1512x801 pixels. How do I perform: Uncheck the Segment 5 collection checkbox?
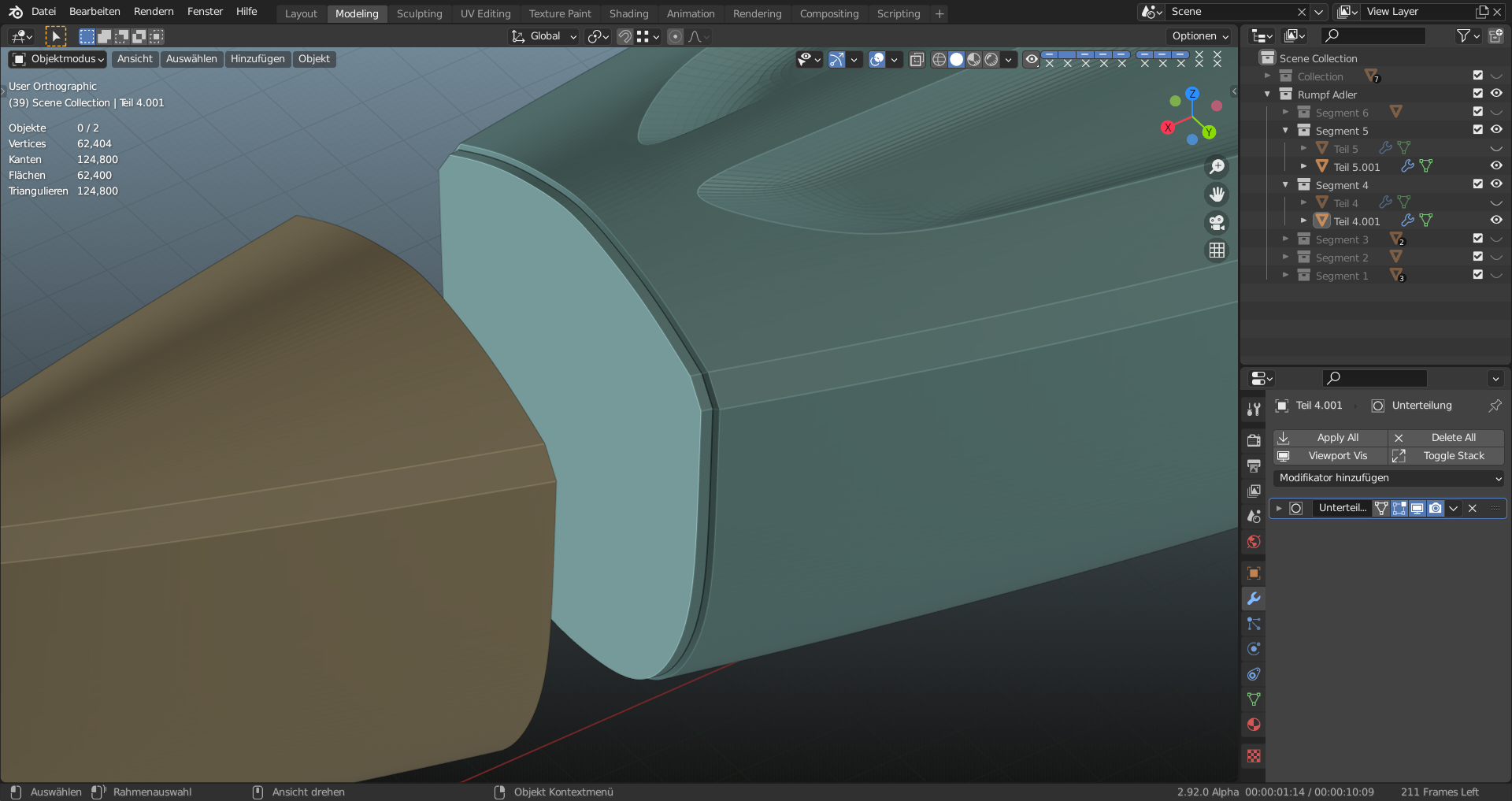click(1477, 130)
